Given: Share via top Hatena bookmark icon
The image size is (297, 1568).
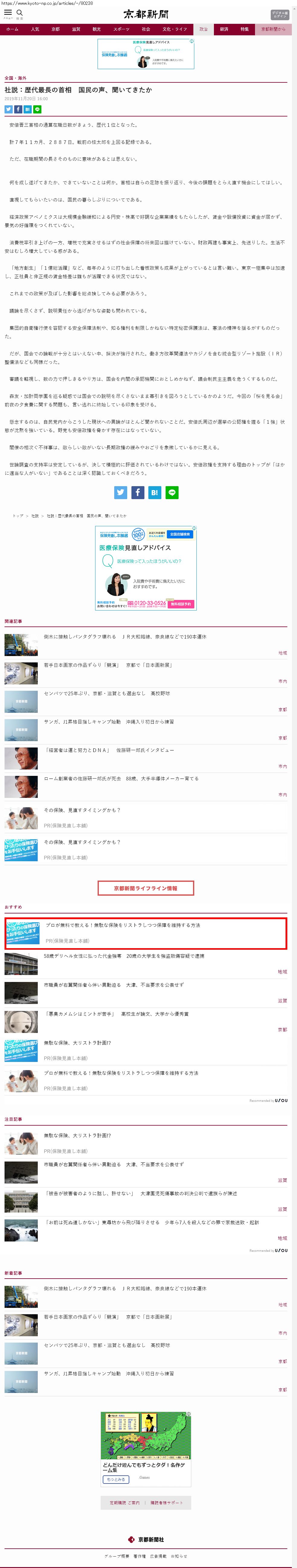Looking at the screenshot, I should point(27,110).
